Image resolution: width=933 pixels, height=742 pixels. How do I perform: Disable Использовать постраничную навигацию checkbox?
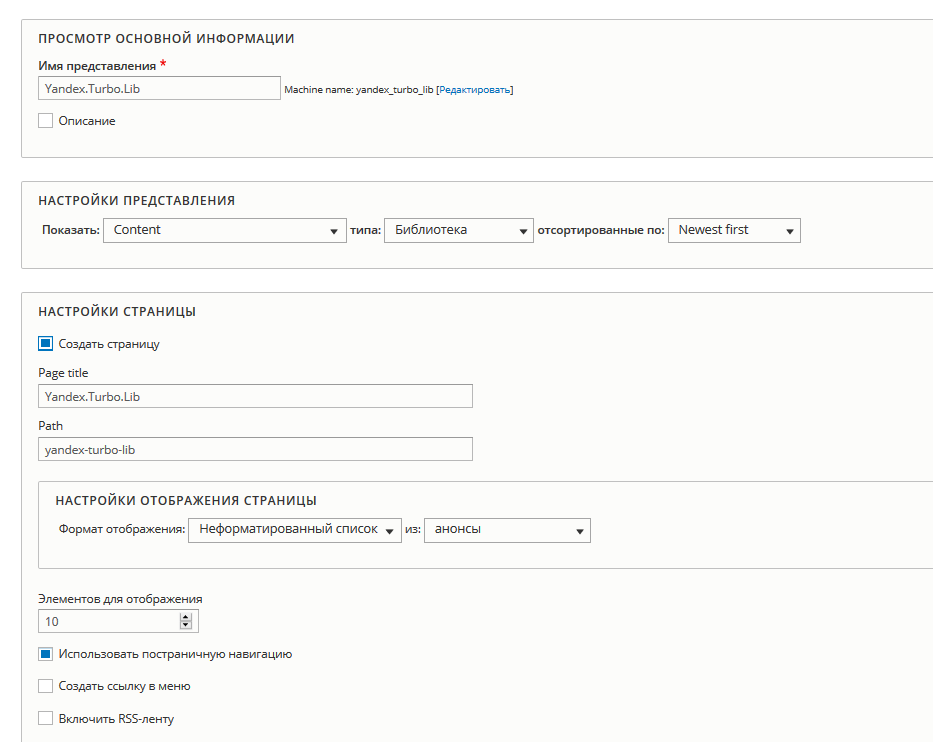45,654
